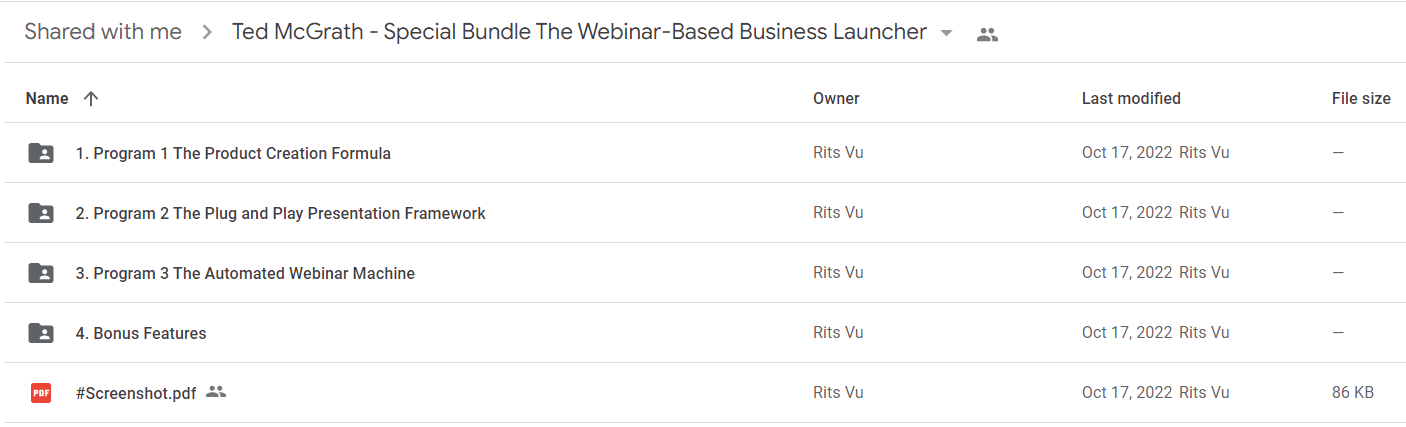
Task: Click the Program 3 shared folder icon
Action: 41,273
